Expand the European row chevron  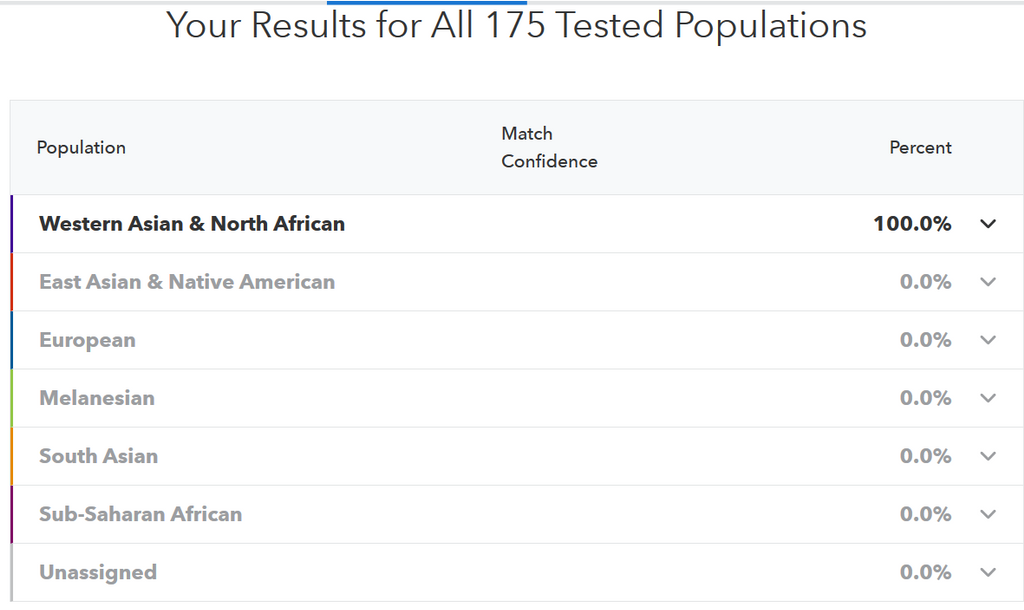pyautogui.click(x=988, y=340)
